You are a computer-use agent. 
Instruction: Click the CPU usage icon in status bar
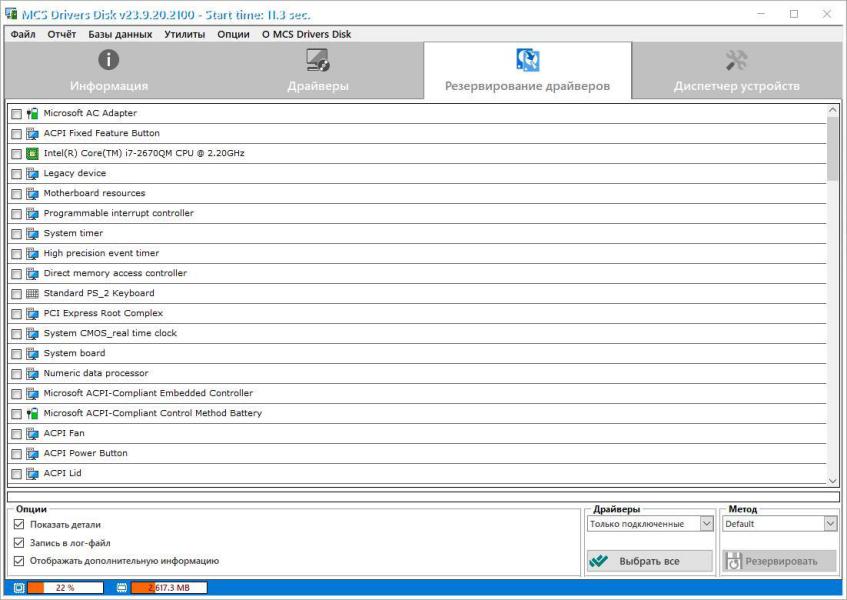coord(19,588)
